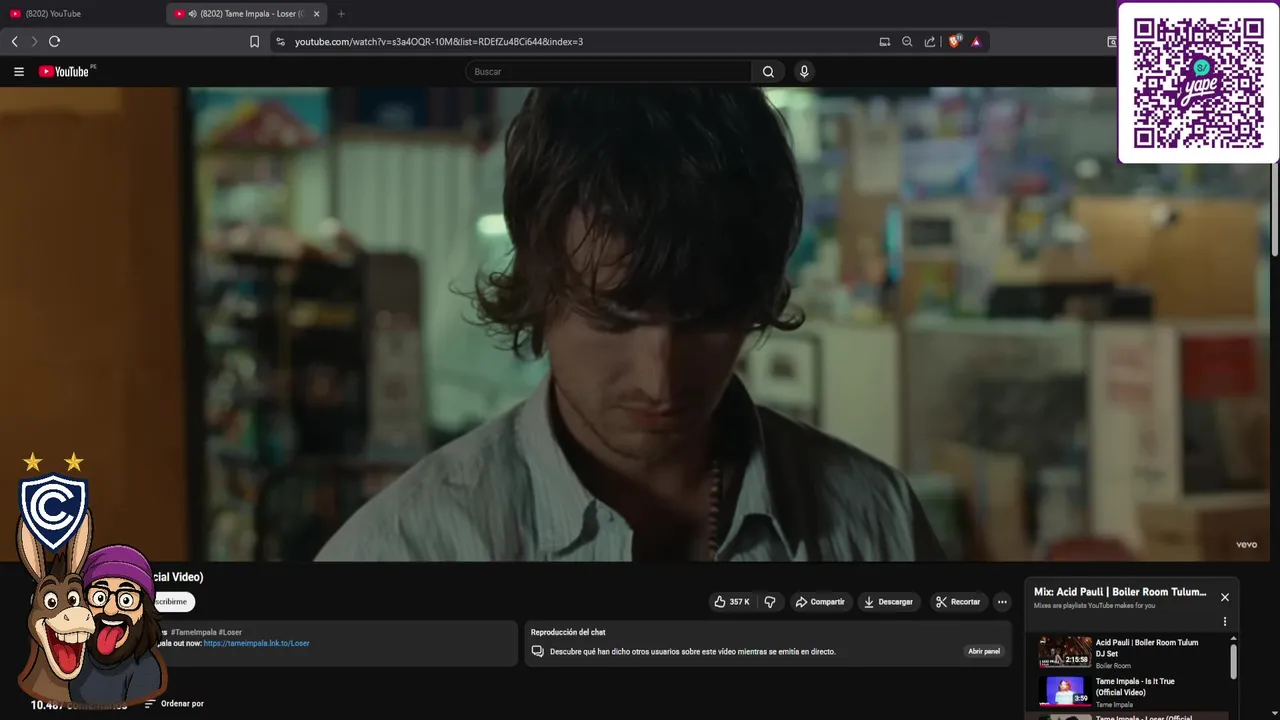1280x720 pixels.
Task: Switch to first YouTube tab
Action: tap(82, 14)
